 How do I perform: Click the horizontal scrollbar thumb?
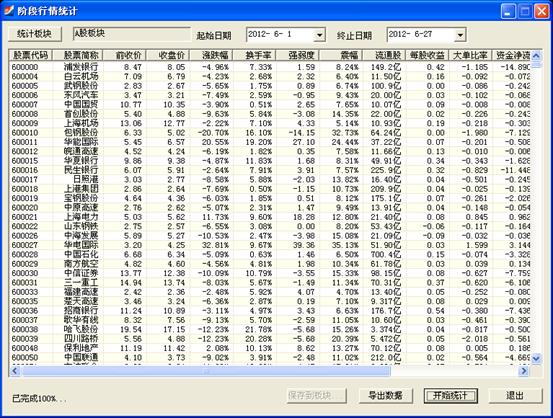pos(206,371)
